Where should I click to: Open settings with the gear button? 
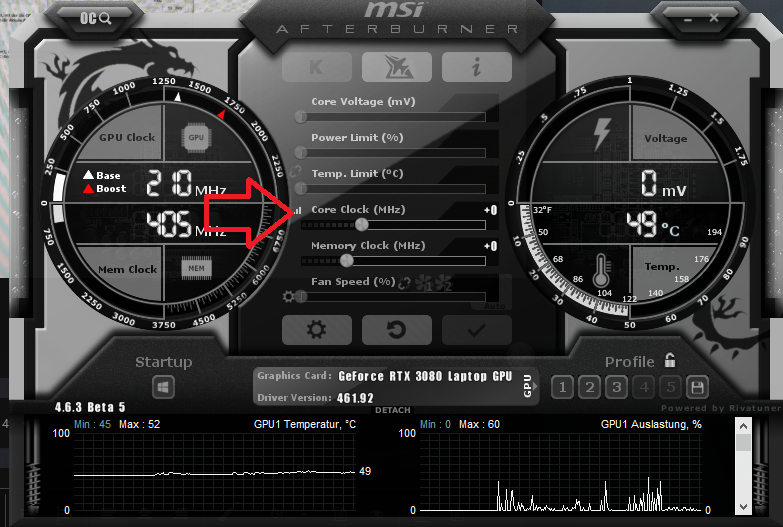316,329
